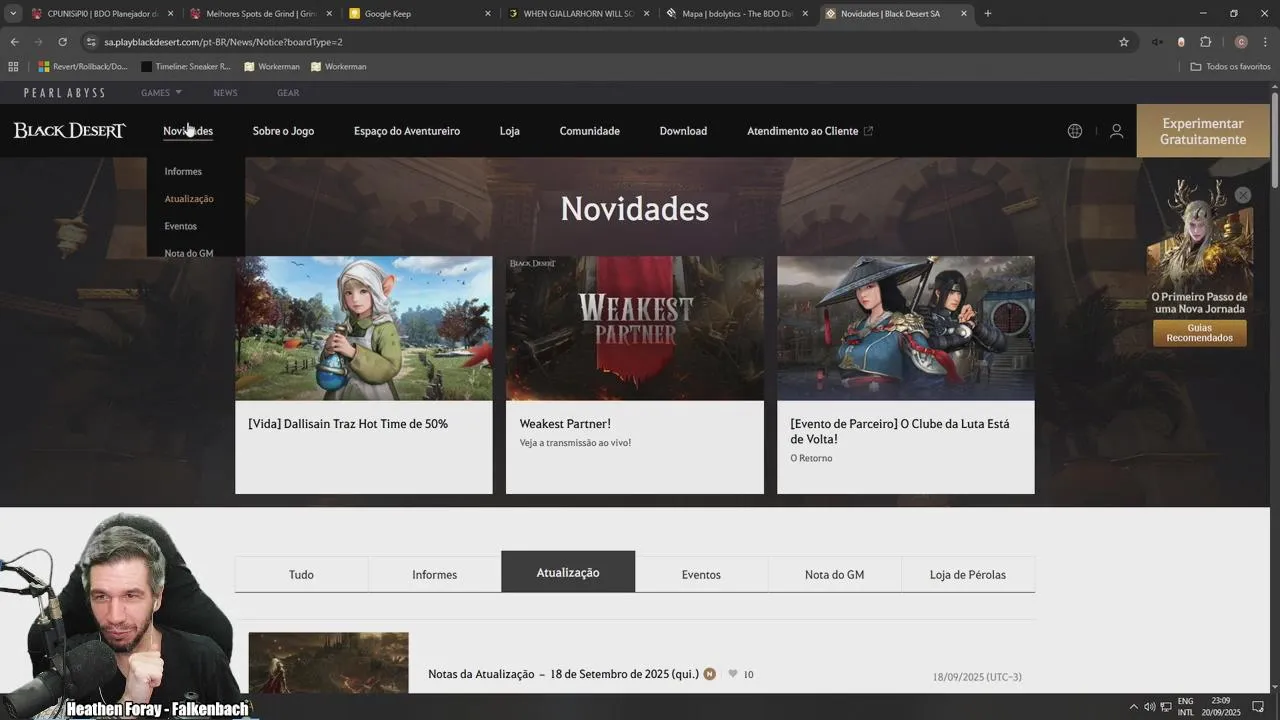Switch to WHEN GJALLARHORN WILL tab
This screenshot has height=720, width=1280.
pyautogui.click(x=579, y=14)
